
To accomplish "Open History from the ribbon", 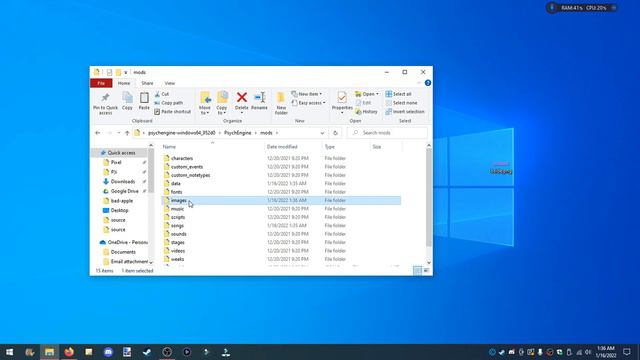I will point(367,111).
